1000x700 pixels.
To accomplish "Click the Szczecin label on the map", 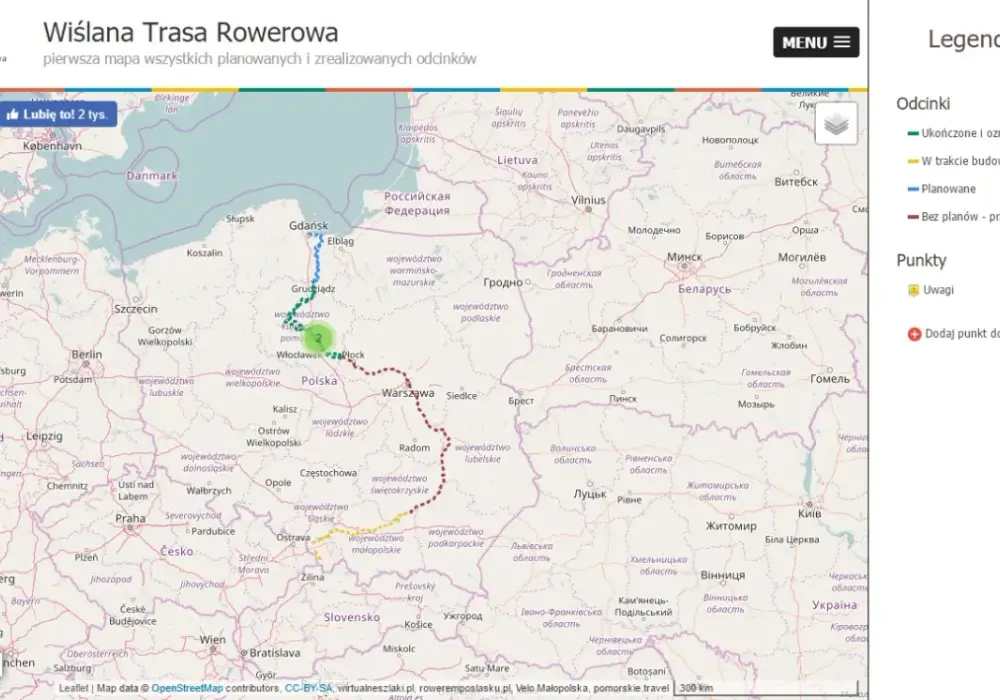I will tap(135, 309).
